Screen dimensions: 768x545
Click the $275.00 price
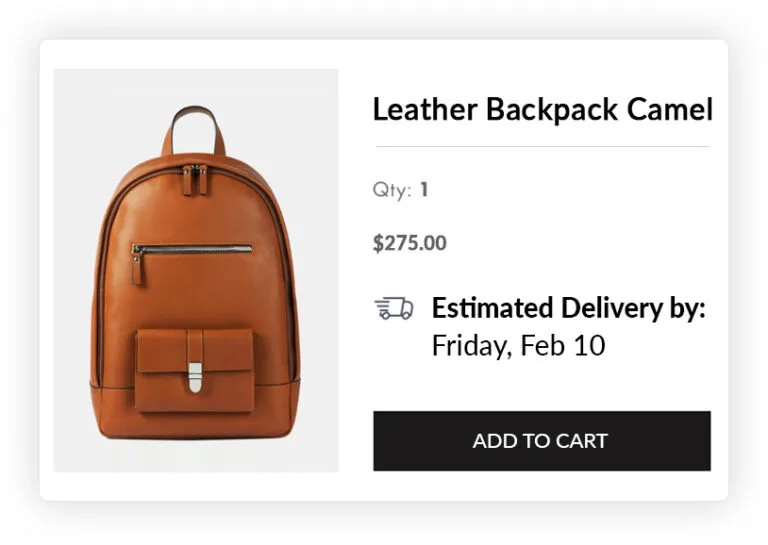click(409, 243)
